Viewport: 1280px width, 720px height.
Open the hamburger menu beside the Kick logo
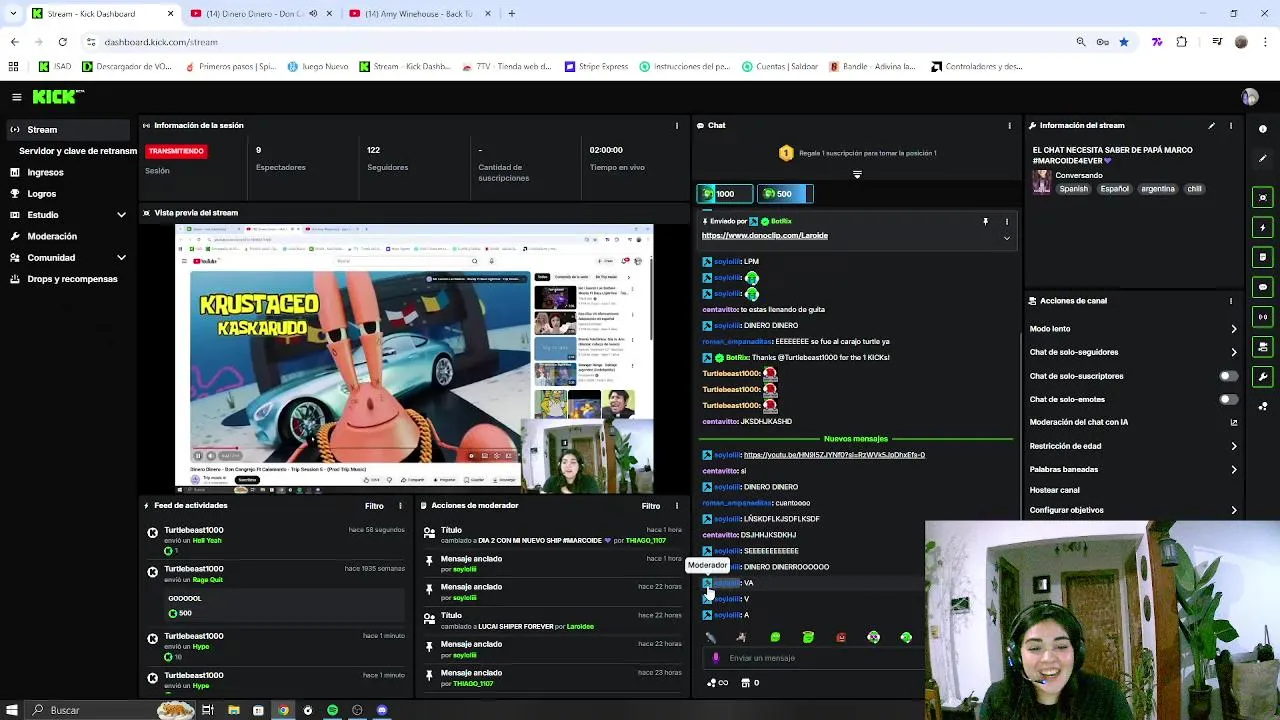pyautogui.click(x=17, y=97)
